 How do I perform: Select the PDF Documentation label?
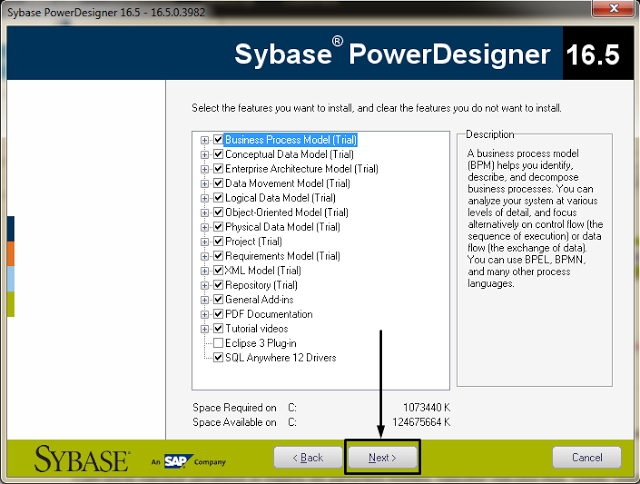click(x=269, y=314)
